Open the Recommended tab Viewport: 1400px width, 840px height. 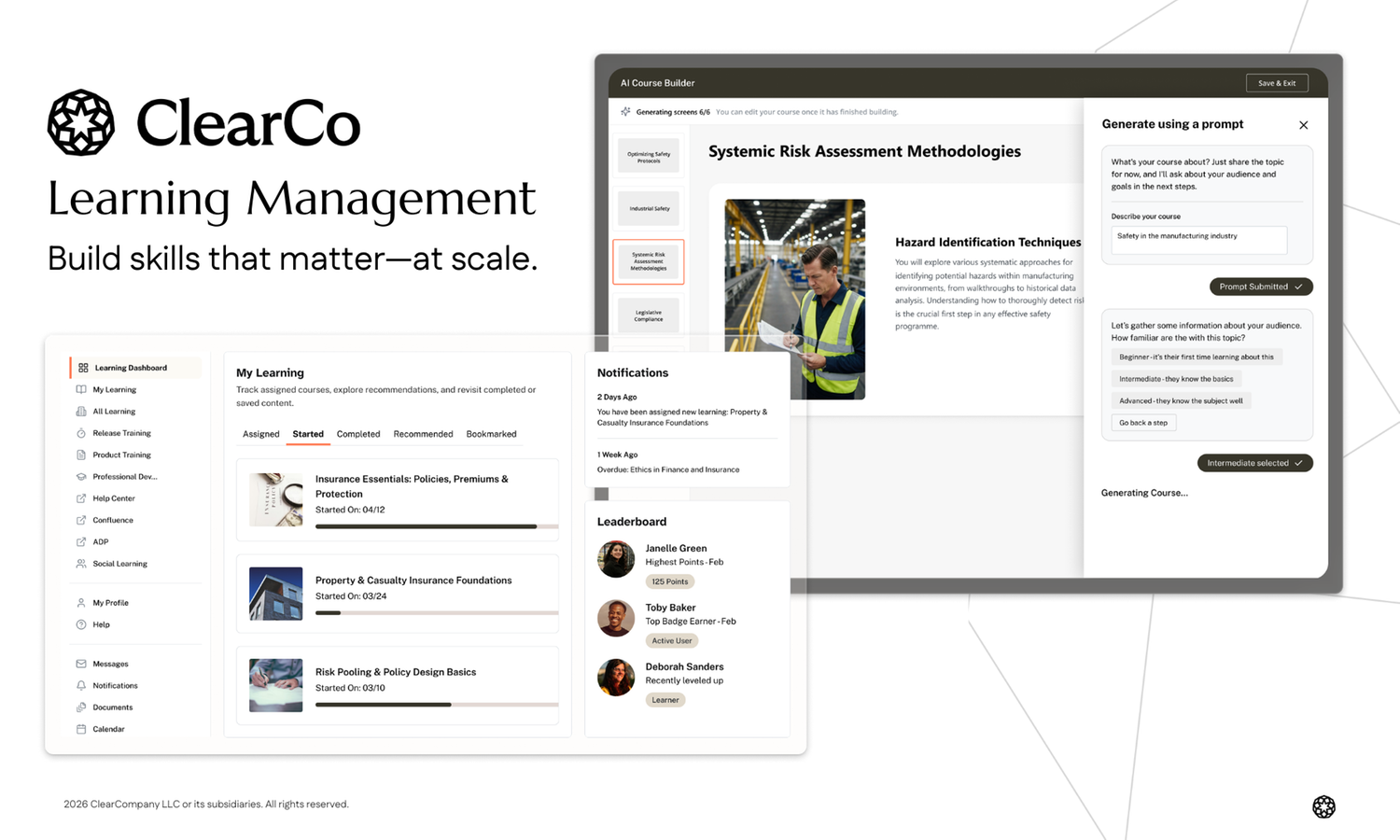click(x=423, y=434)
